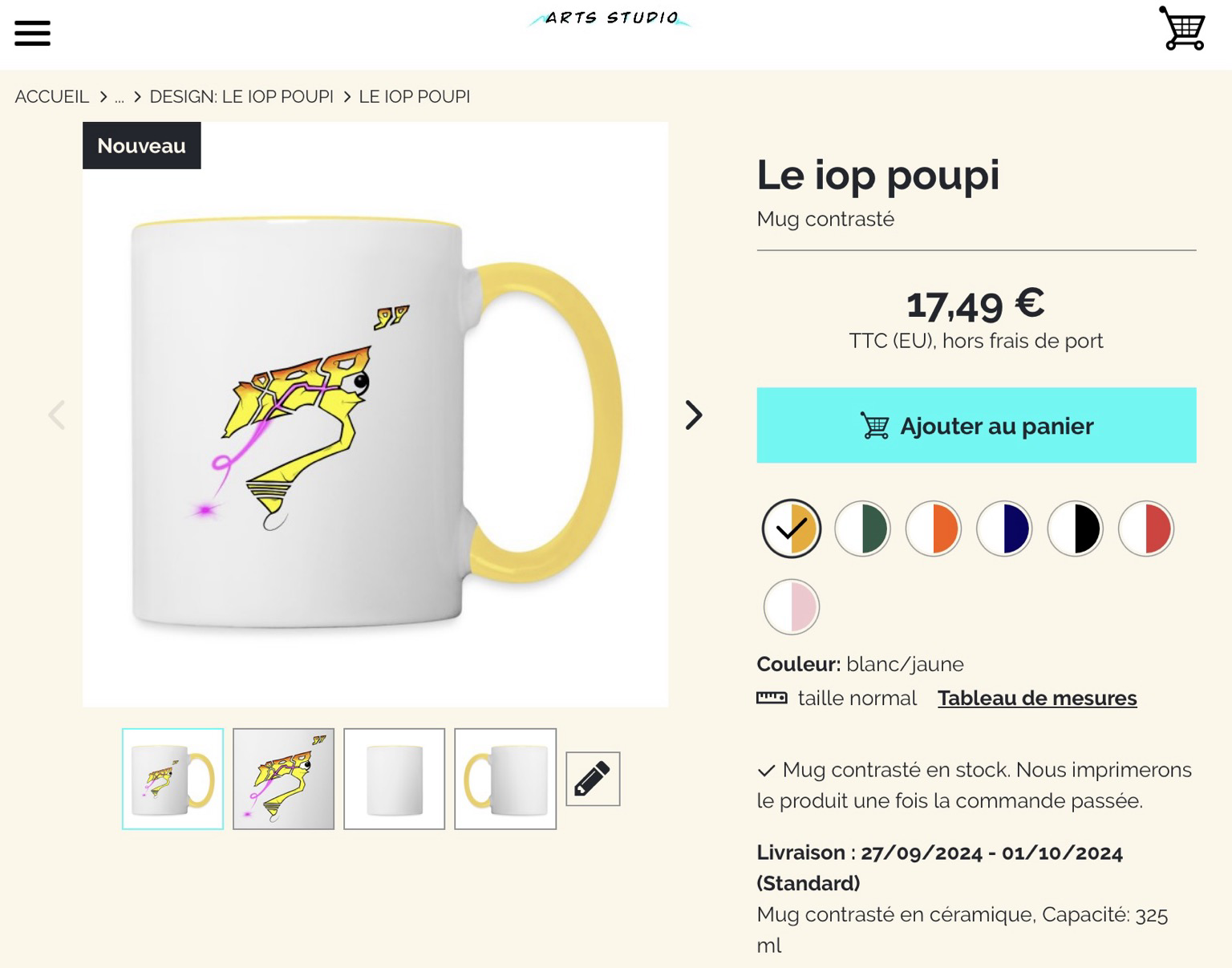Click the ruler size icon
Screen dimensions: 1232x968
click(x=772, y=698)
